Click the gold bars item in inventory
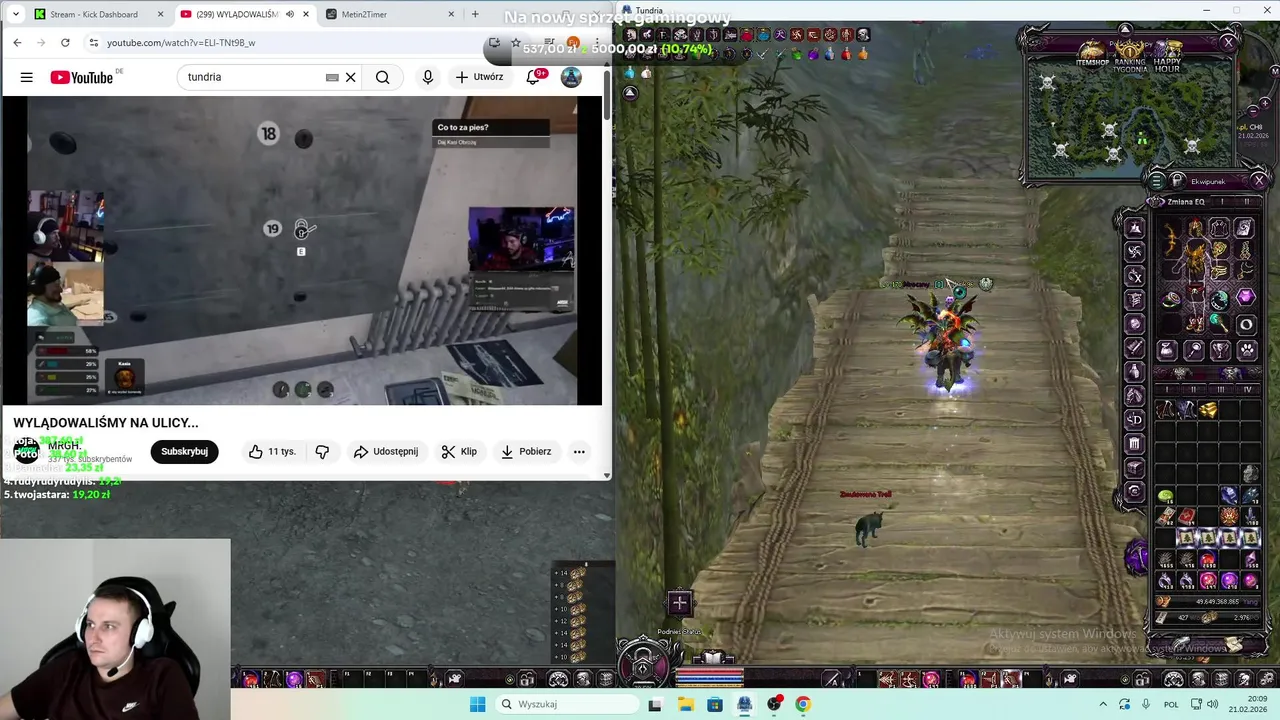 pos(1208,409)
